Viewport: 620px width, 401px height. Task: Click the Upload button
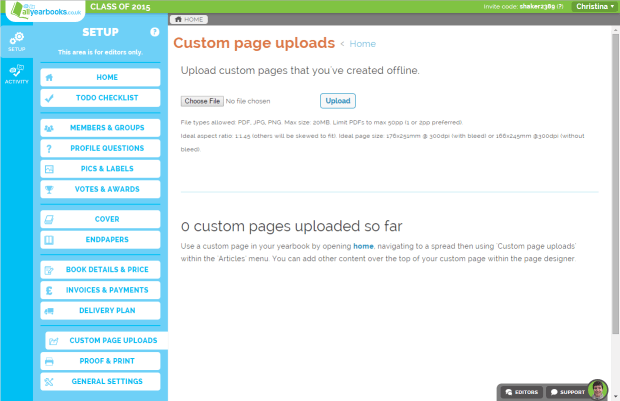click(338, 101)
